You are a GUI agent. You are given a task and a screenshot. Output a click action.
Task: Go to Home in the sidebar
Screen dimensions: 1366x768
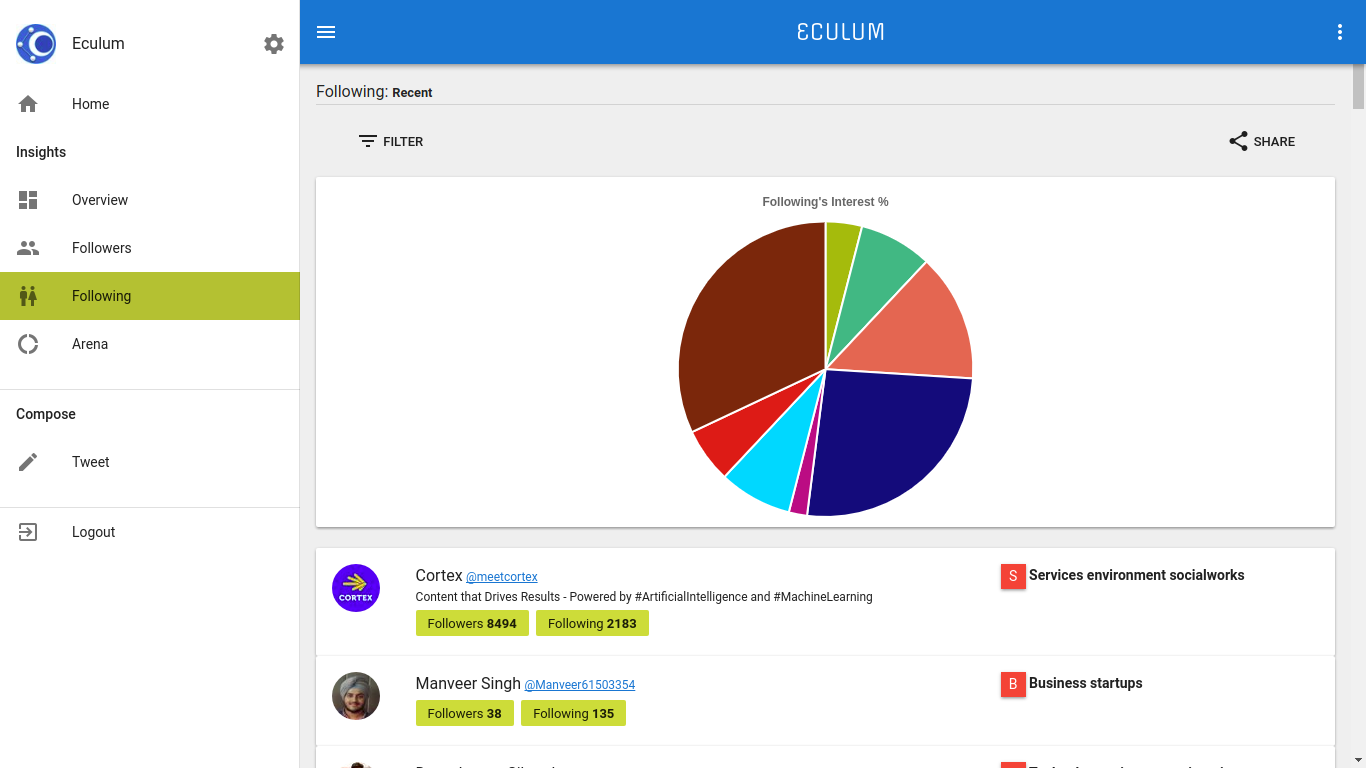point(150,104)
